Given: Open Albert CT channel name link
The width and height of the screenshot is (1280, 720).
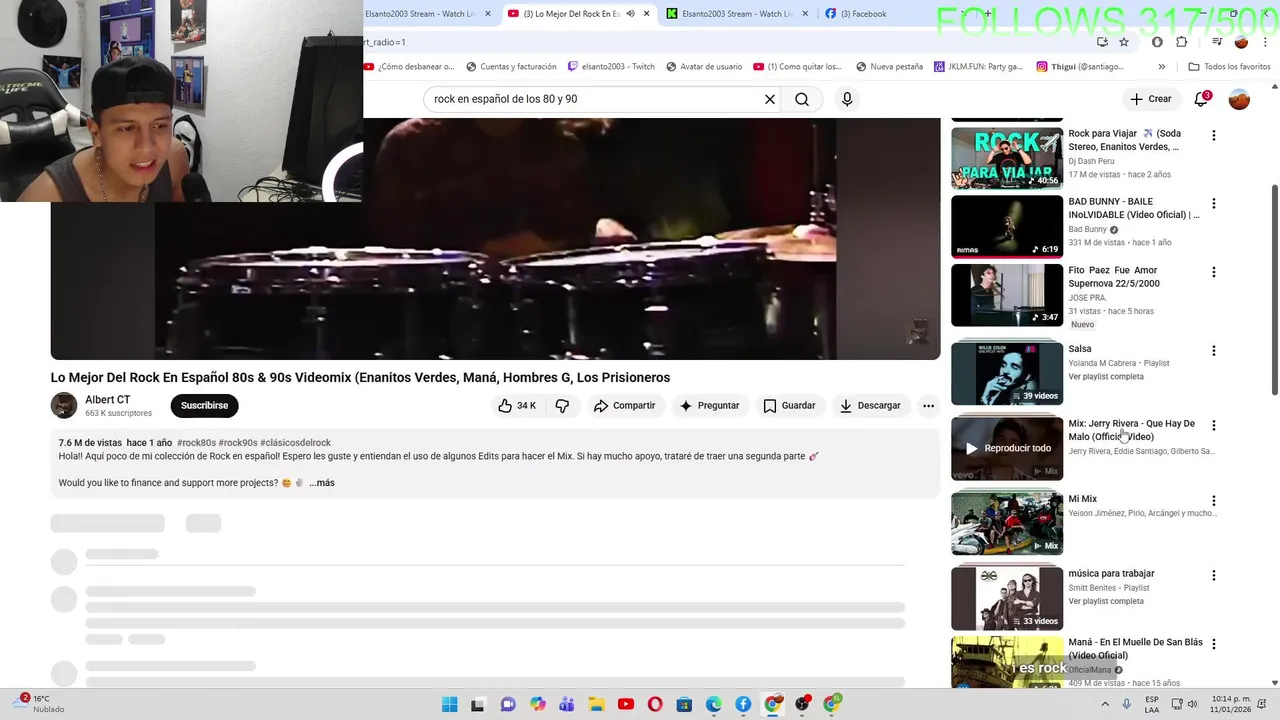Looking at the screenshot, I should (107, 400).
